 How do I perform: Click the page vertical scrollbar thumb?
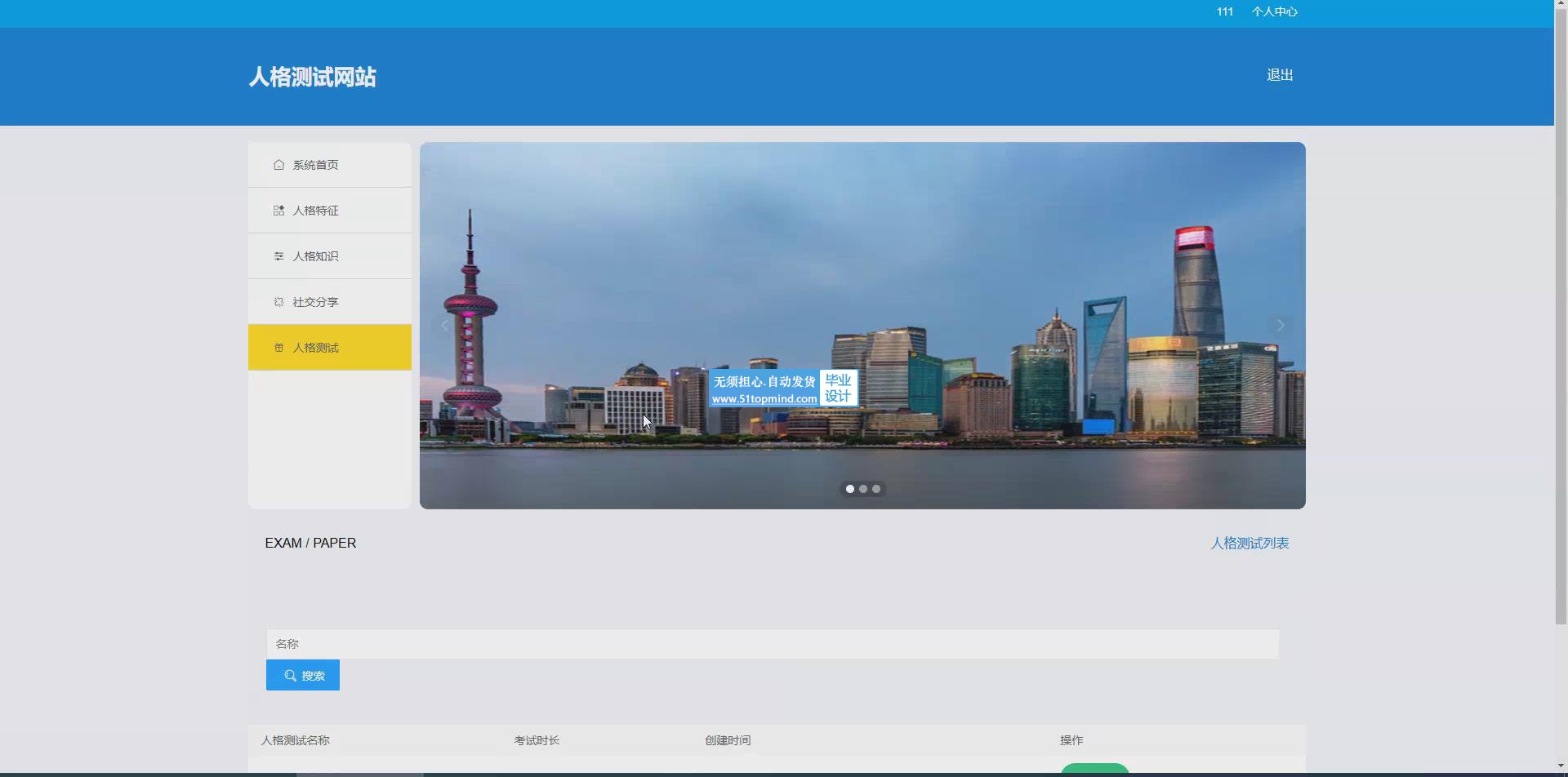coord(1561,326)
